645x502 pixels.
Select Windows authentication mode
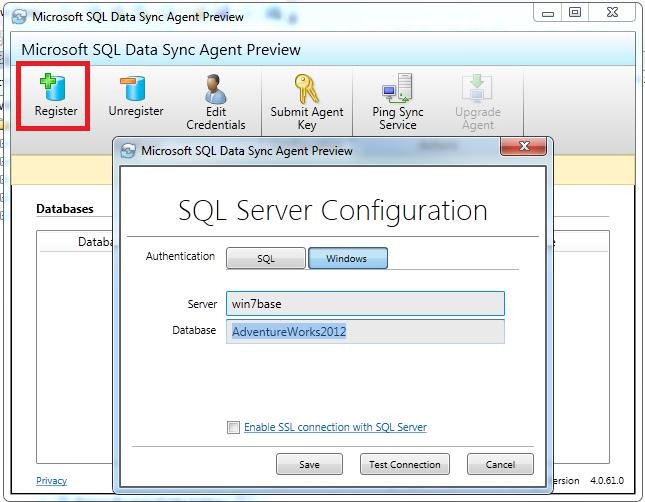coord(348,258)
